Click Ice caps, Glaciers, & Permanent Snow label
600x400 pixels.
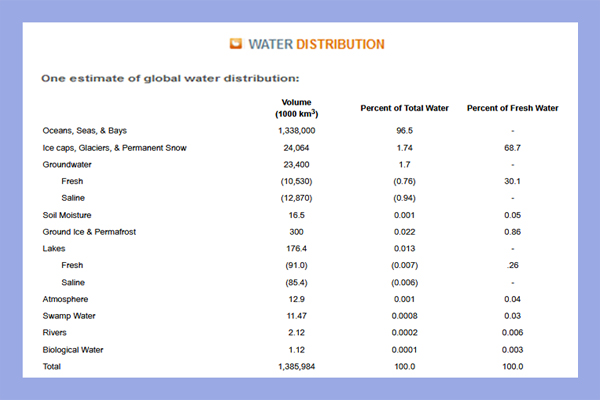pos(114,148)
